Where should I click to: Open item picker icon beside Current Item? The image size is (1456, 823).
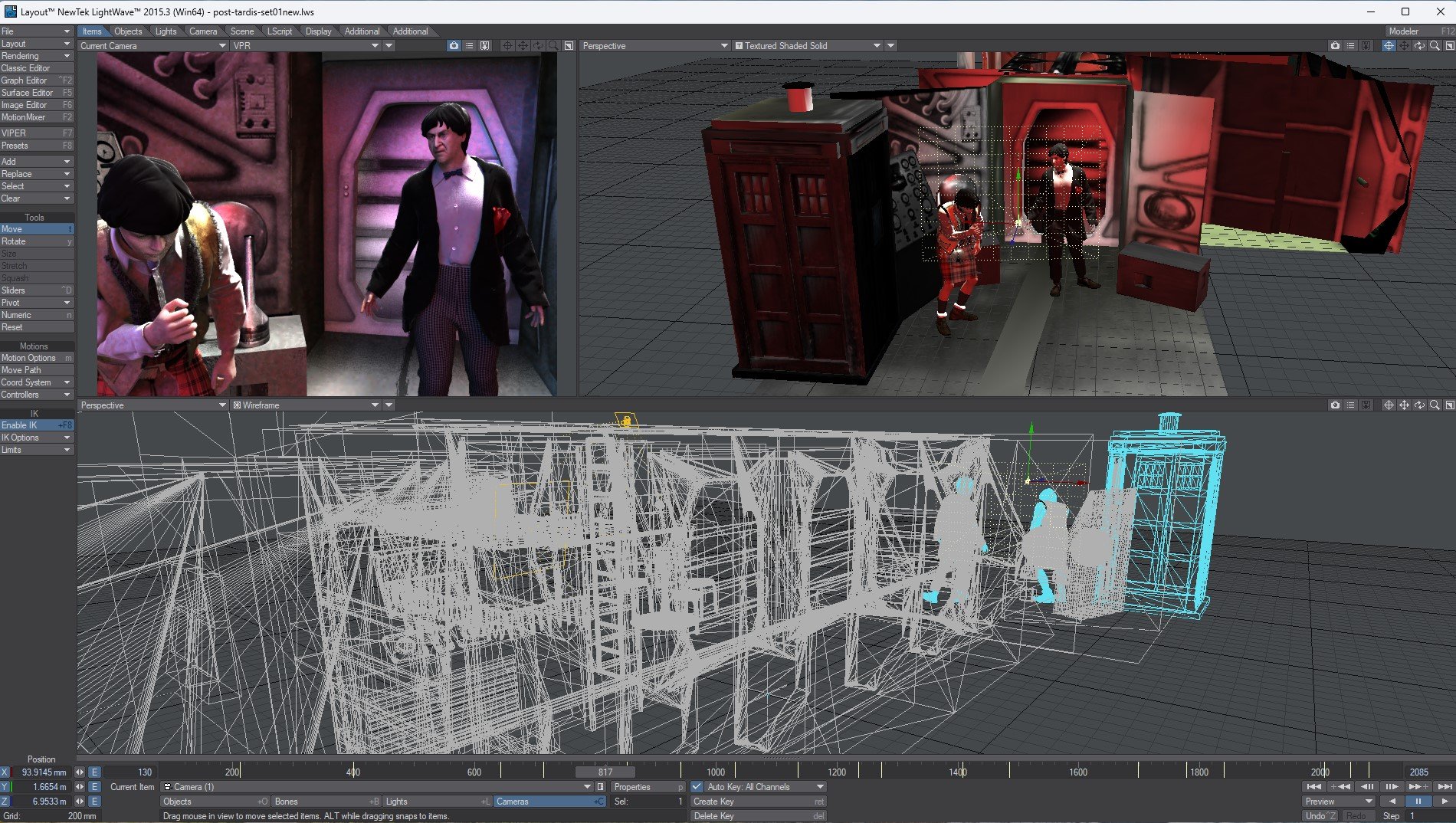[x=601, y=787]
